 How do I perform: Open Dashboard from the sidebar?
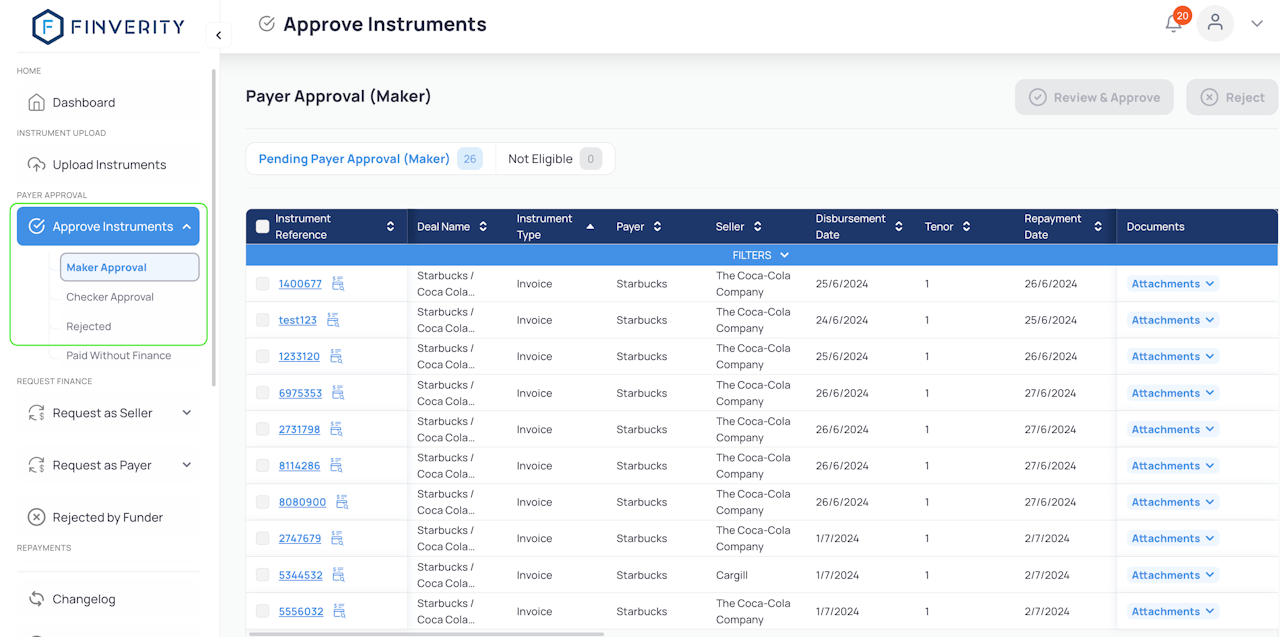coord(84,102)
